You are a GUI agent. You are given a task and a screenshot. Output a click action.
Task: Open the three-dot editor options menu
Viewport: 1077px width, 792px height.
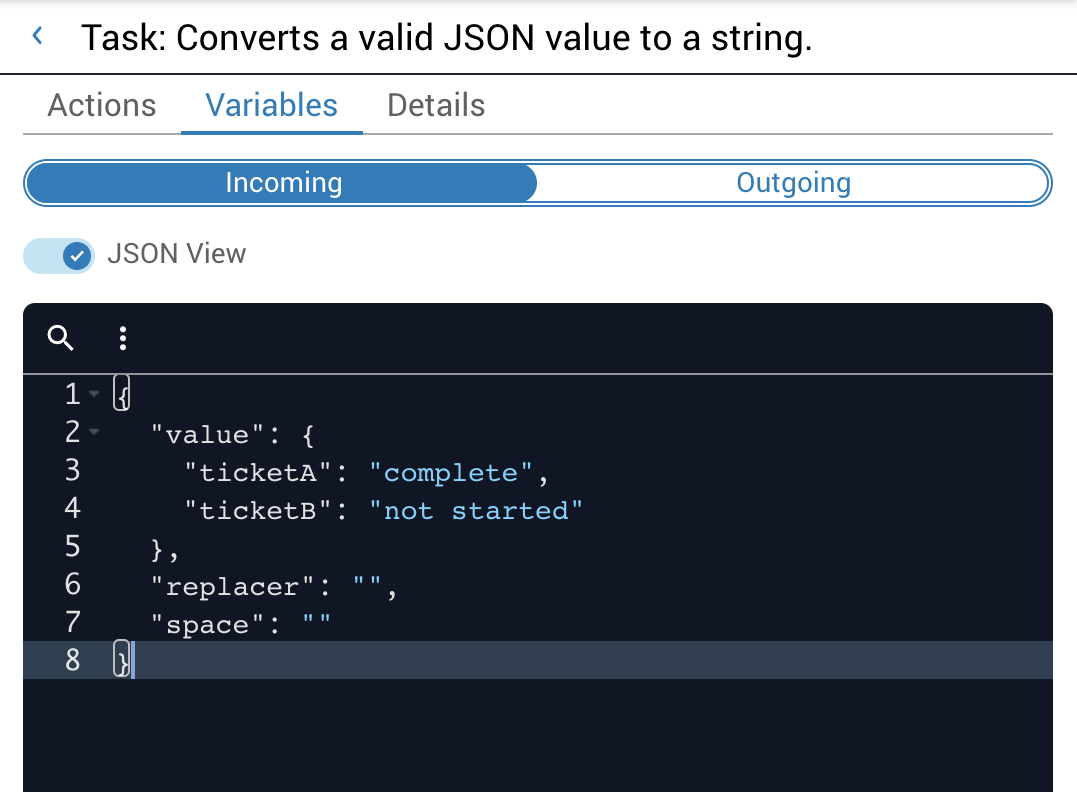[x=123, y=338]
